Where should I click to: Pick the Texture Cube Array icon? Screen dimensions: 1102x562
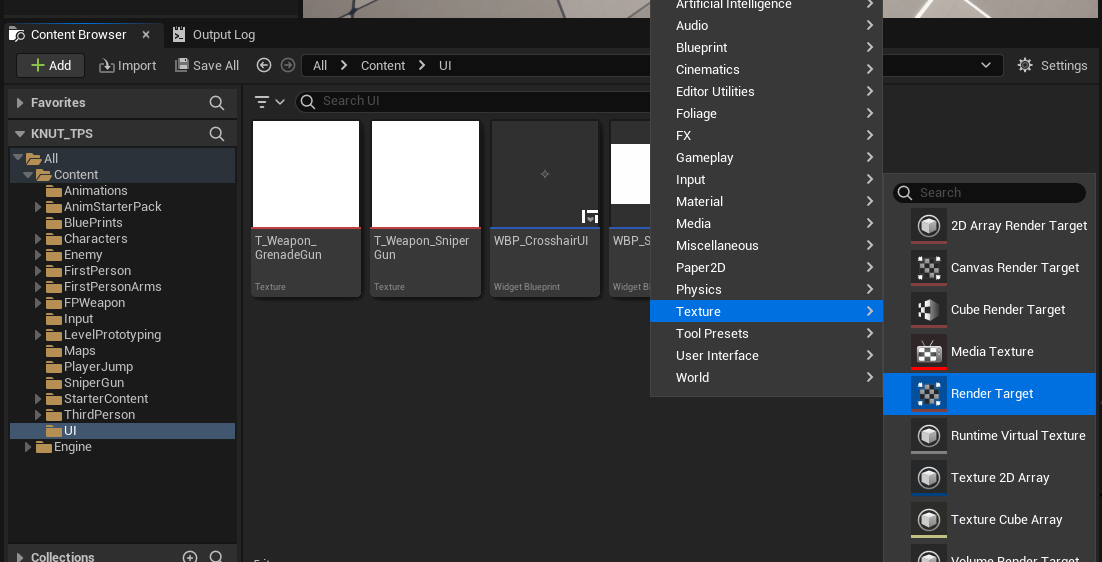(x=928, y=520)
